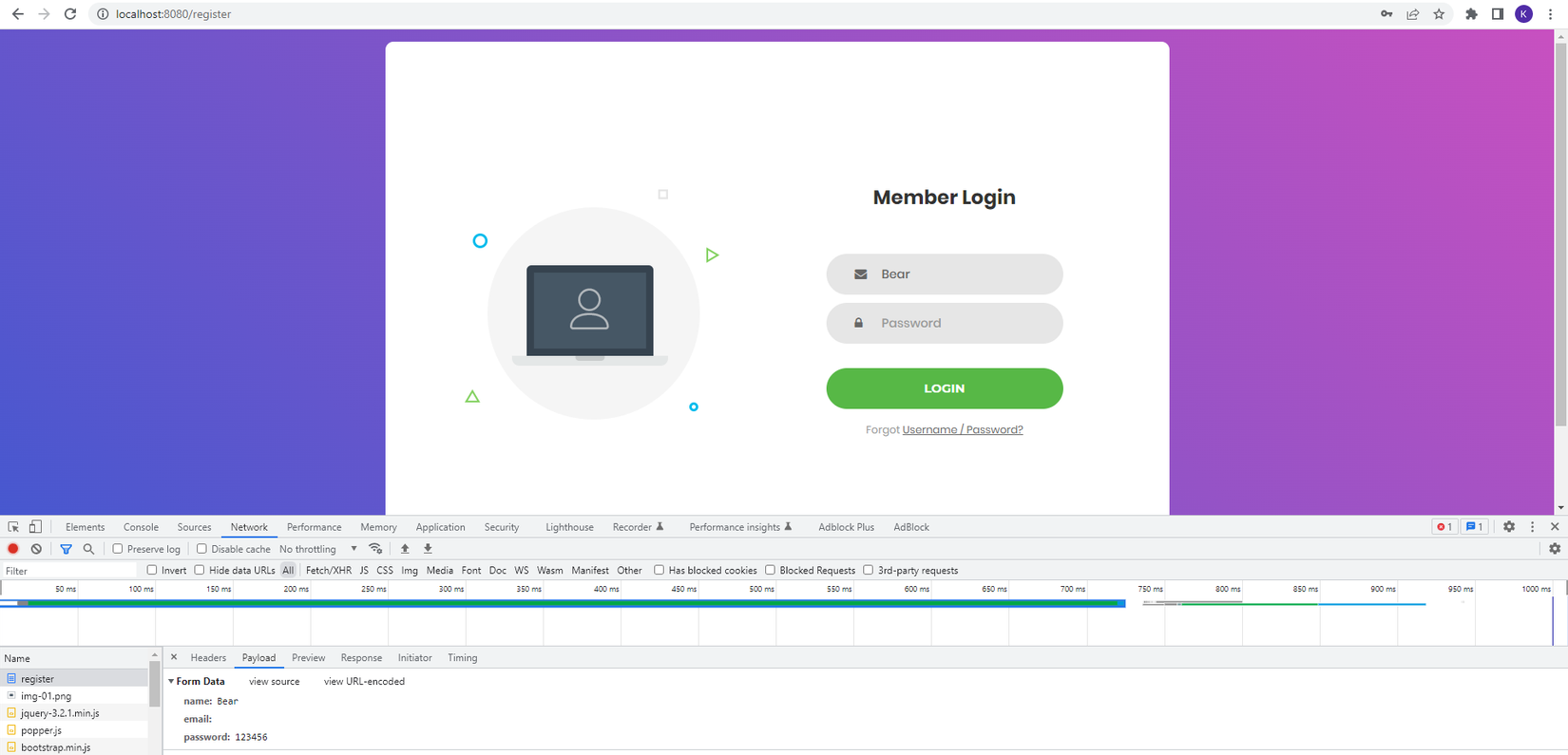
Task: Filter requests by Fetch/XHR type
Action: click(x=329, y=570)
